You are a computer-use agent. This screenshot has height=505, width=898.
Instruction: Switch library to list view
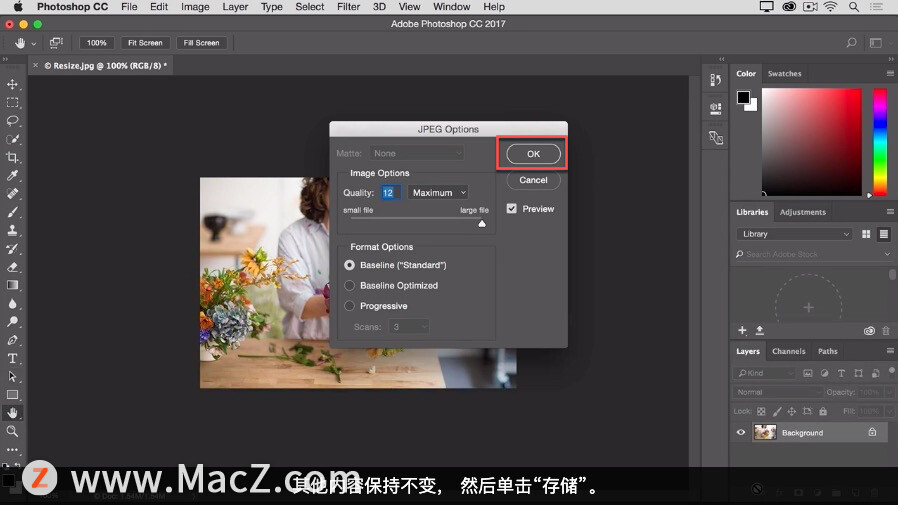point(884,234)
